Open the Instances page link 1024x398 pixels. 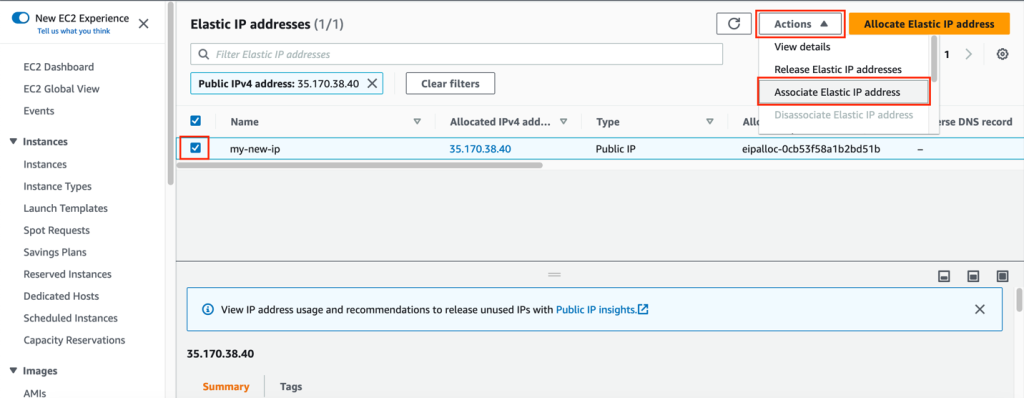click(45, 164)
